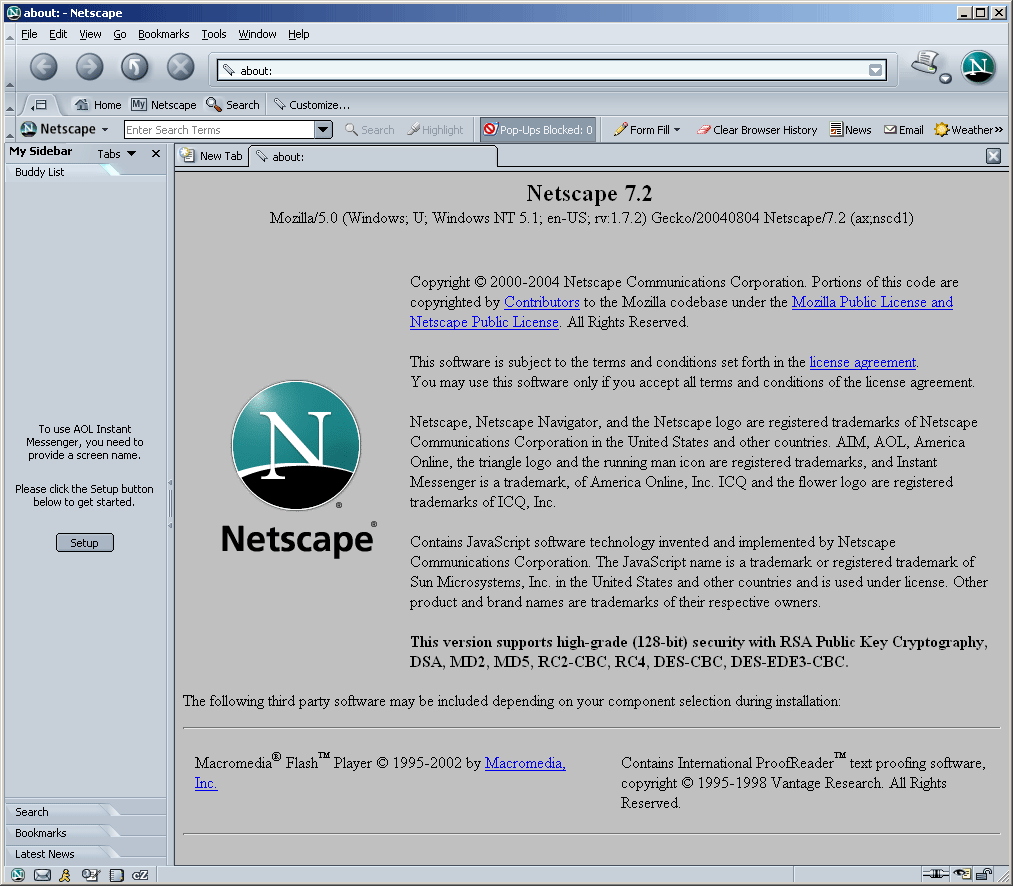Open the News toolbar button
The height and width of the screenshot is (886, 1013).
[850, 130]
